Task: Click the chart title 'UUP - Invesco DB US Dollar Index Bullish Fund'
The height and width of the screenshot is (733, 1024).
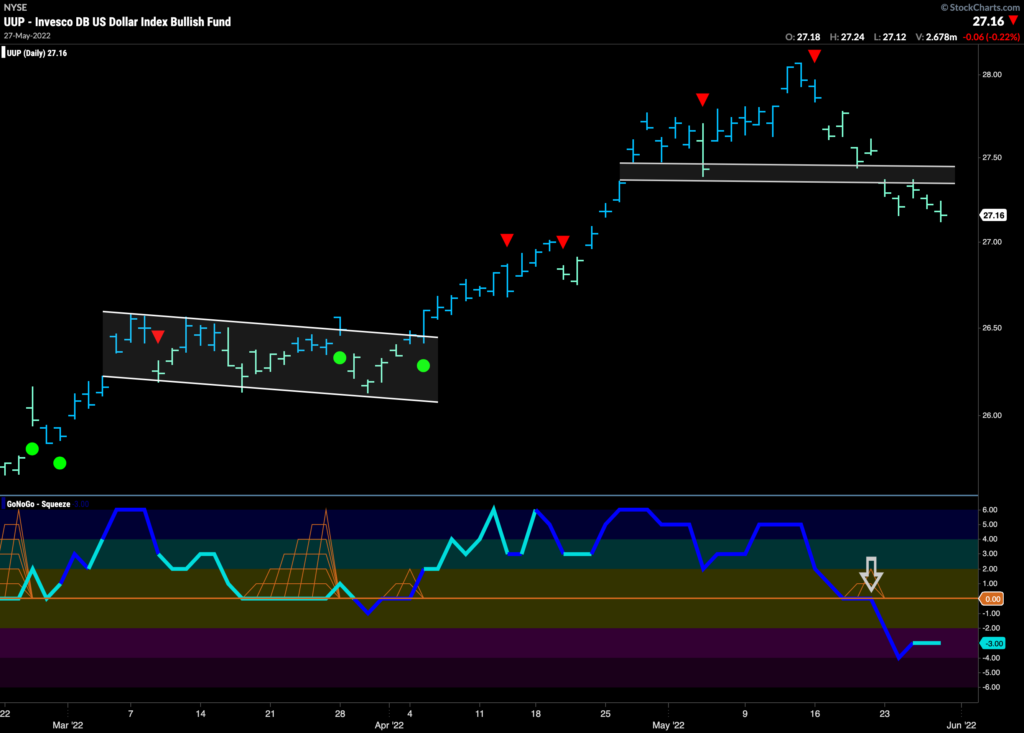Action: click(118, 22)
